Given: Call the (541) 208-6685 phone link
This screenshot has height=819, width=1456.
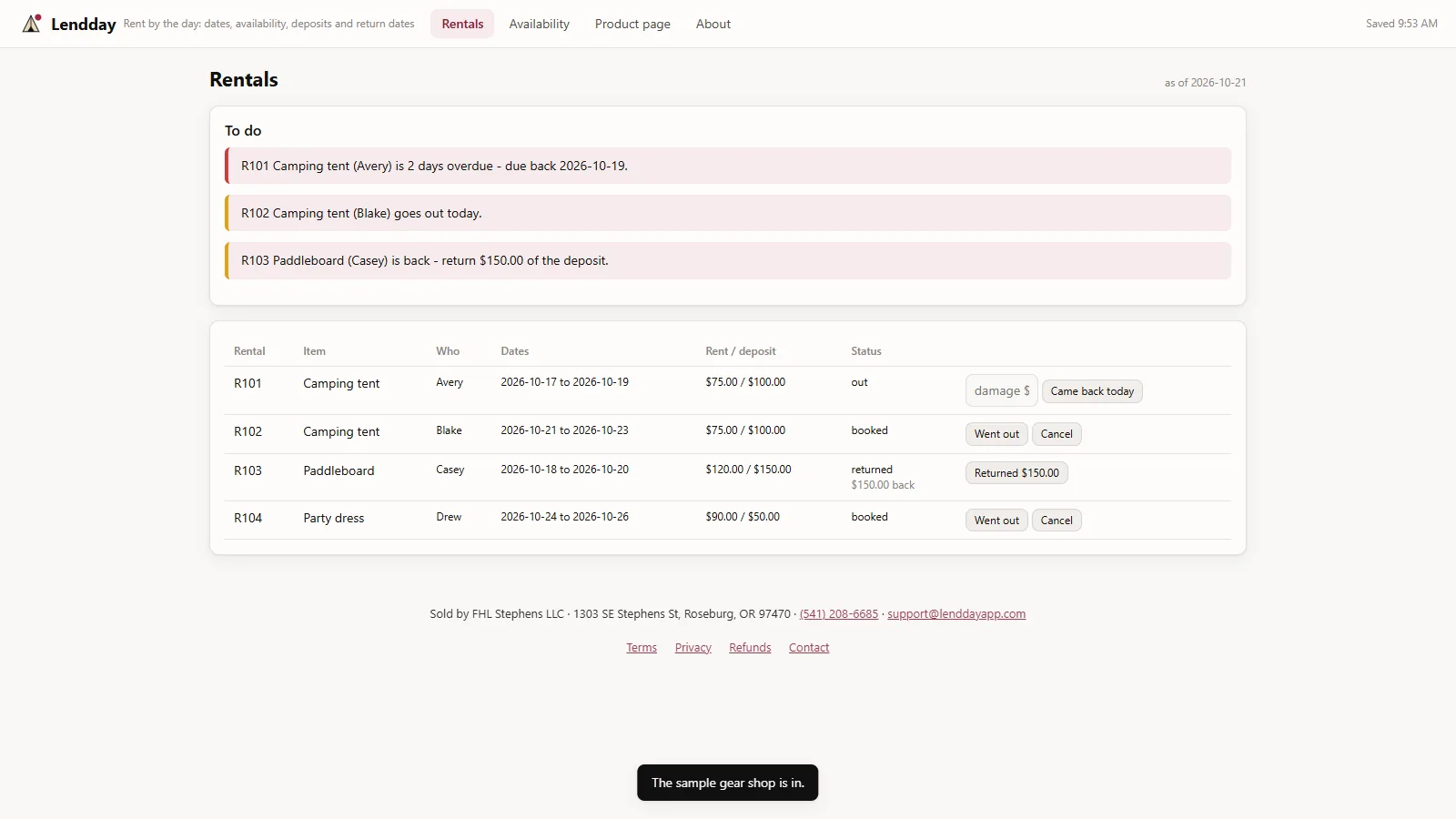Looking at the screenshot, I should pos(839,614).
